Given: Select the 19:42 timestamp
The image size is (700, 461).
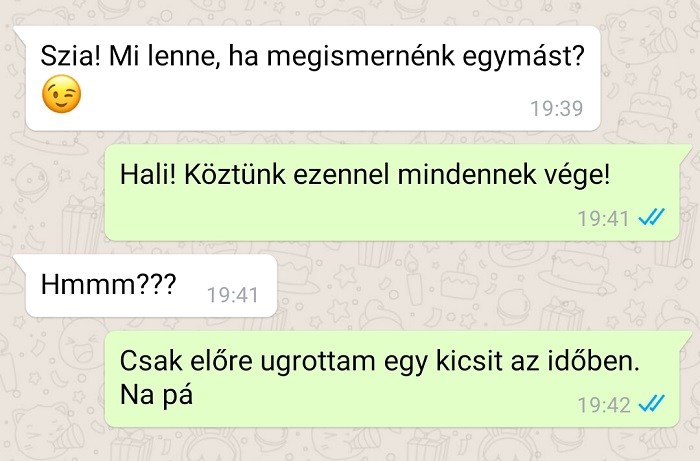Looking at the screenshot, I should (604, 405).
